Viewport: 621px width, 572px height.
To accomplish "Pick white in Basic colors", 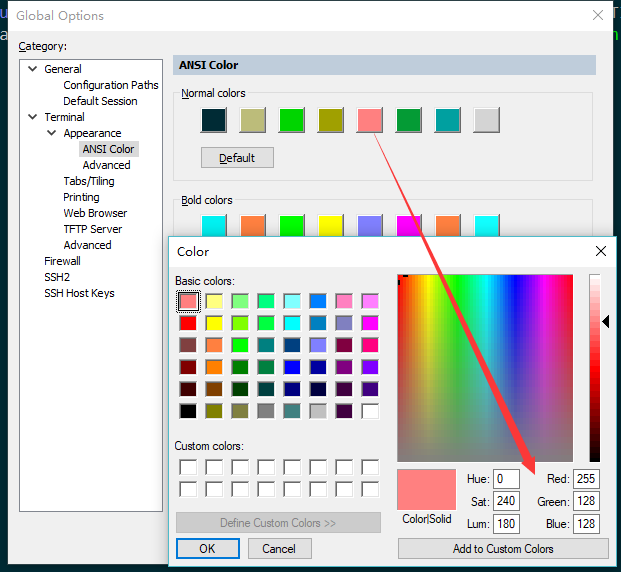I will (x=370, y=411).
